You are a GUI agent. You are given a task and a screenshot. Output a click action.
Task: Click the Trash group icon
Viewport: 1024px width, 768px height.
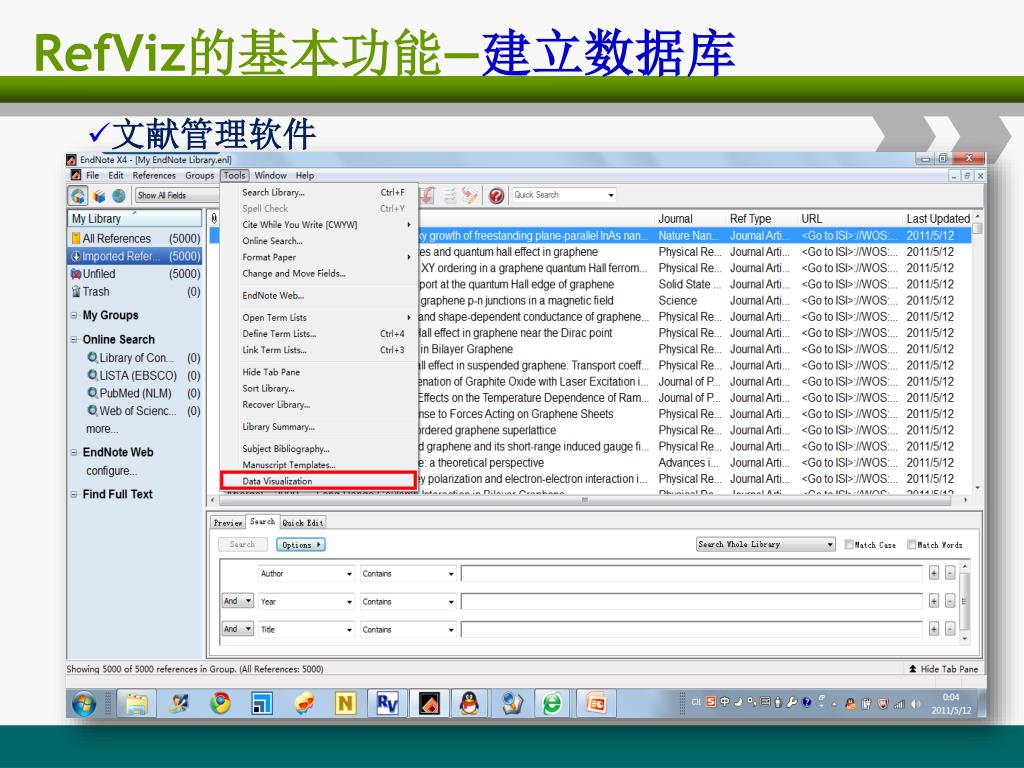pyautogui.click(x=76, y=291)
